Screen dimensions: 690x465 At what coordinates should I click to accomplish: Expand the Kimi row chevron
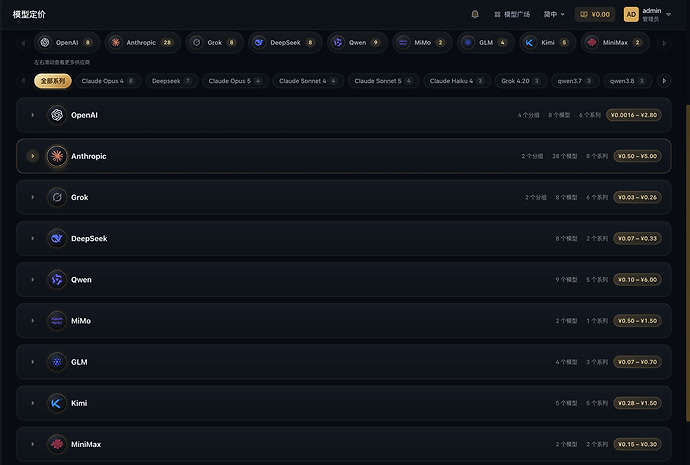[x=33, y=403]
